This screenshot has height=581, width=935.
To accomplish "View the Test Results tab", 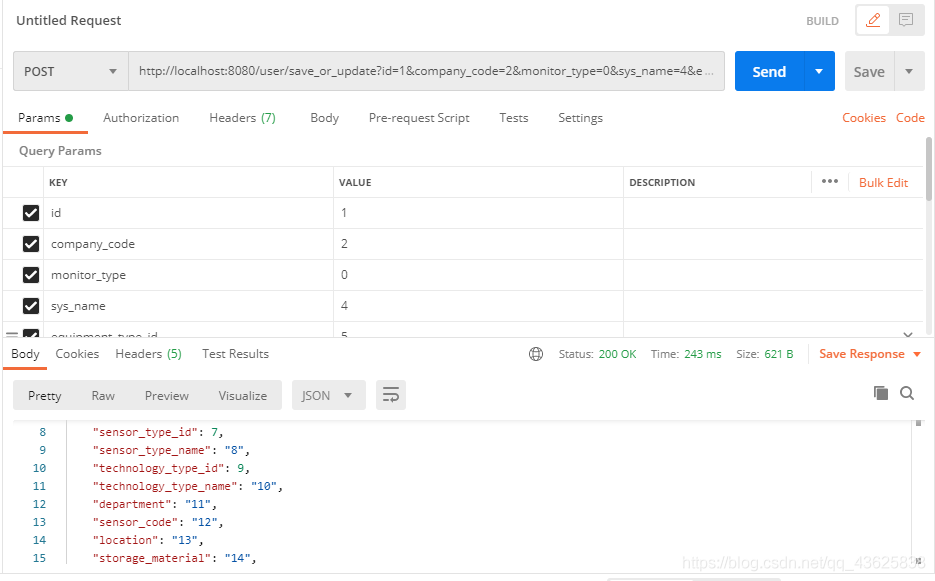I will click(x=236, y=354).
